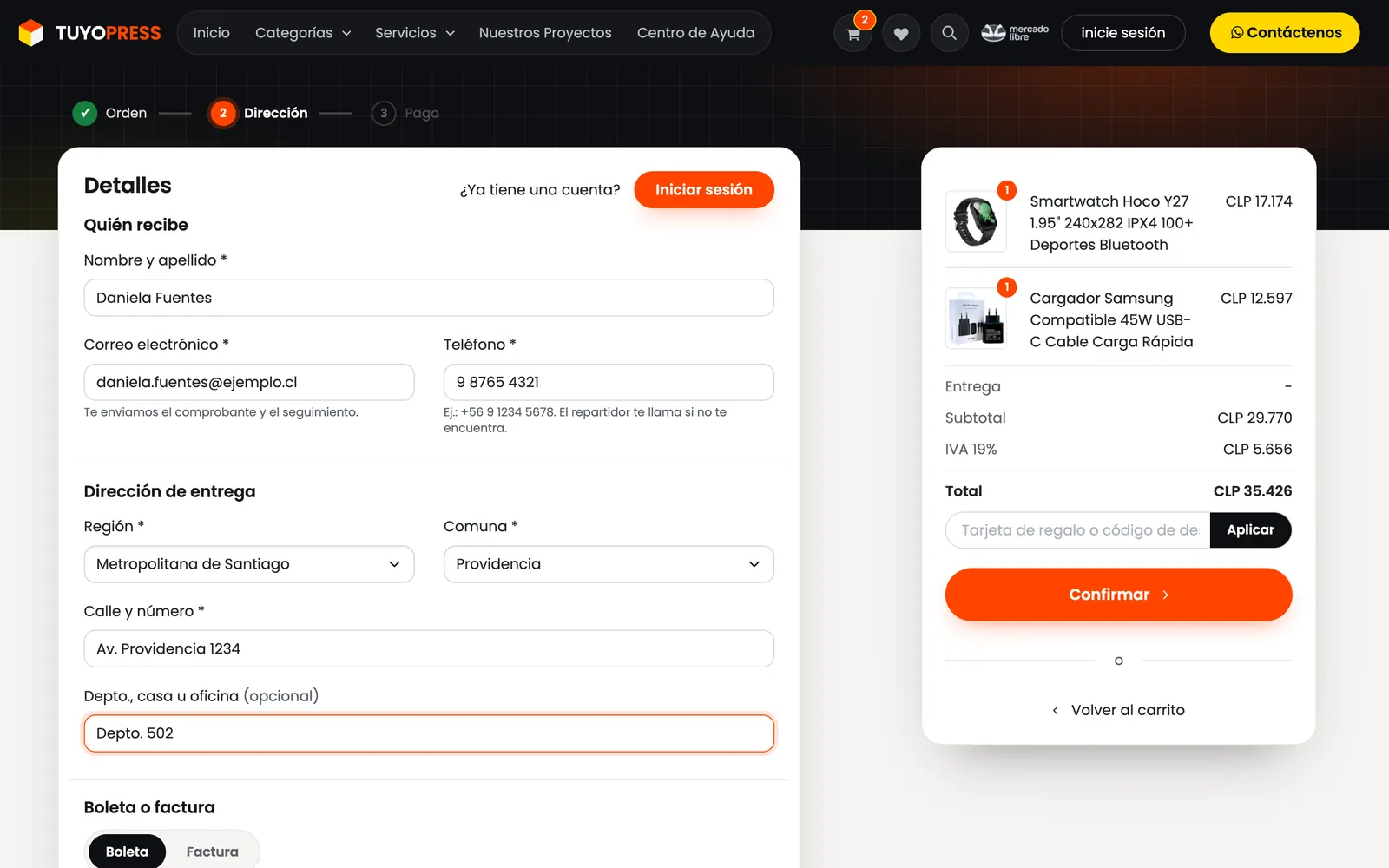
Task: Click the Pago step label
Action: pos(422,113)
